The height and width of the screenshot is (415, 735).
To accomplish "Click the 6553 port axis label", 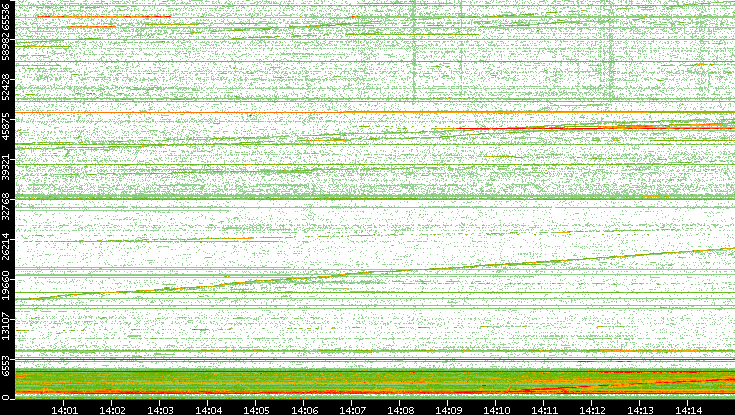I will [x=5, y=365].
